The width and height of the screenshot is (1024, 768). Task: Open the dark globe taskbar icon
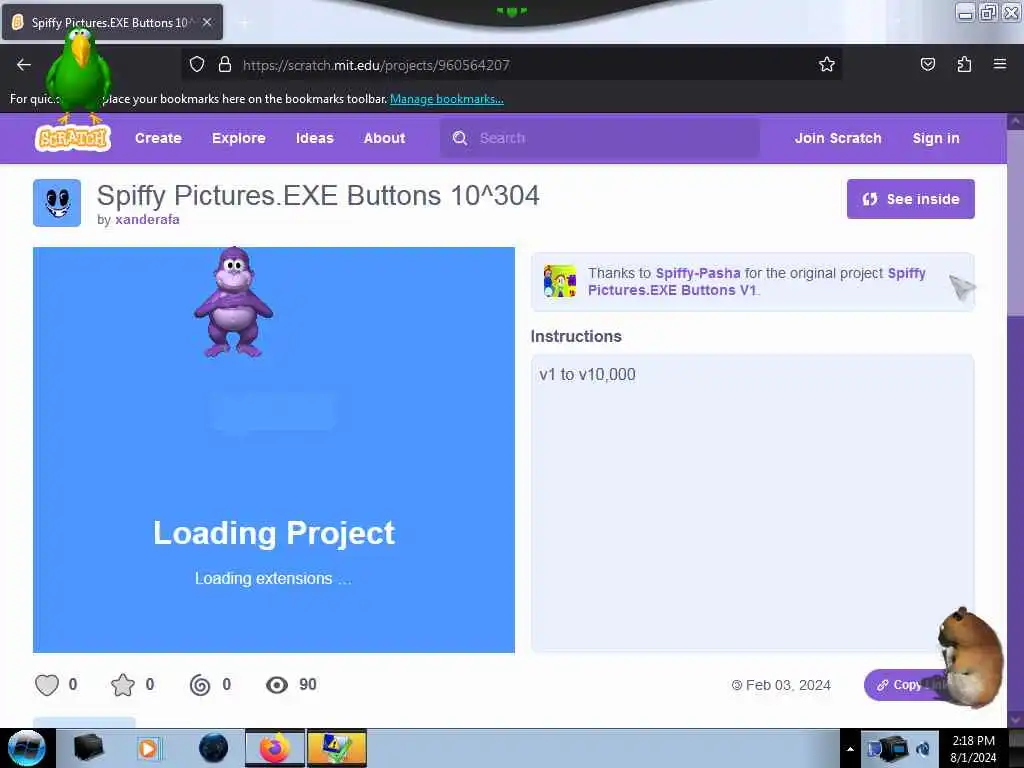(213, 748)
